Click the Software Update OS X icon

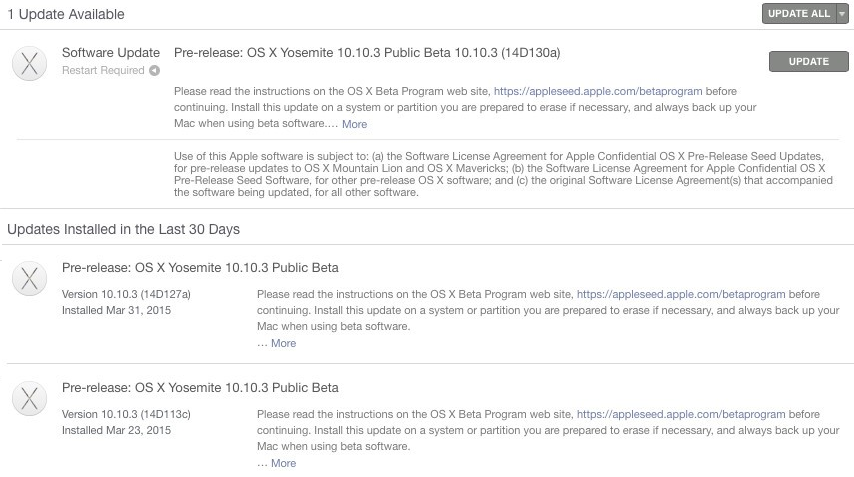[29, 63]
